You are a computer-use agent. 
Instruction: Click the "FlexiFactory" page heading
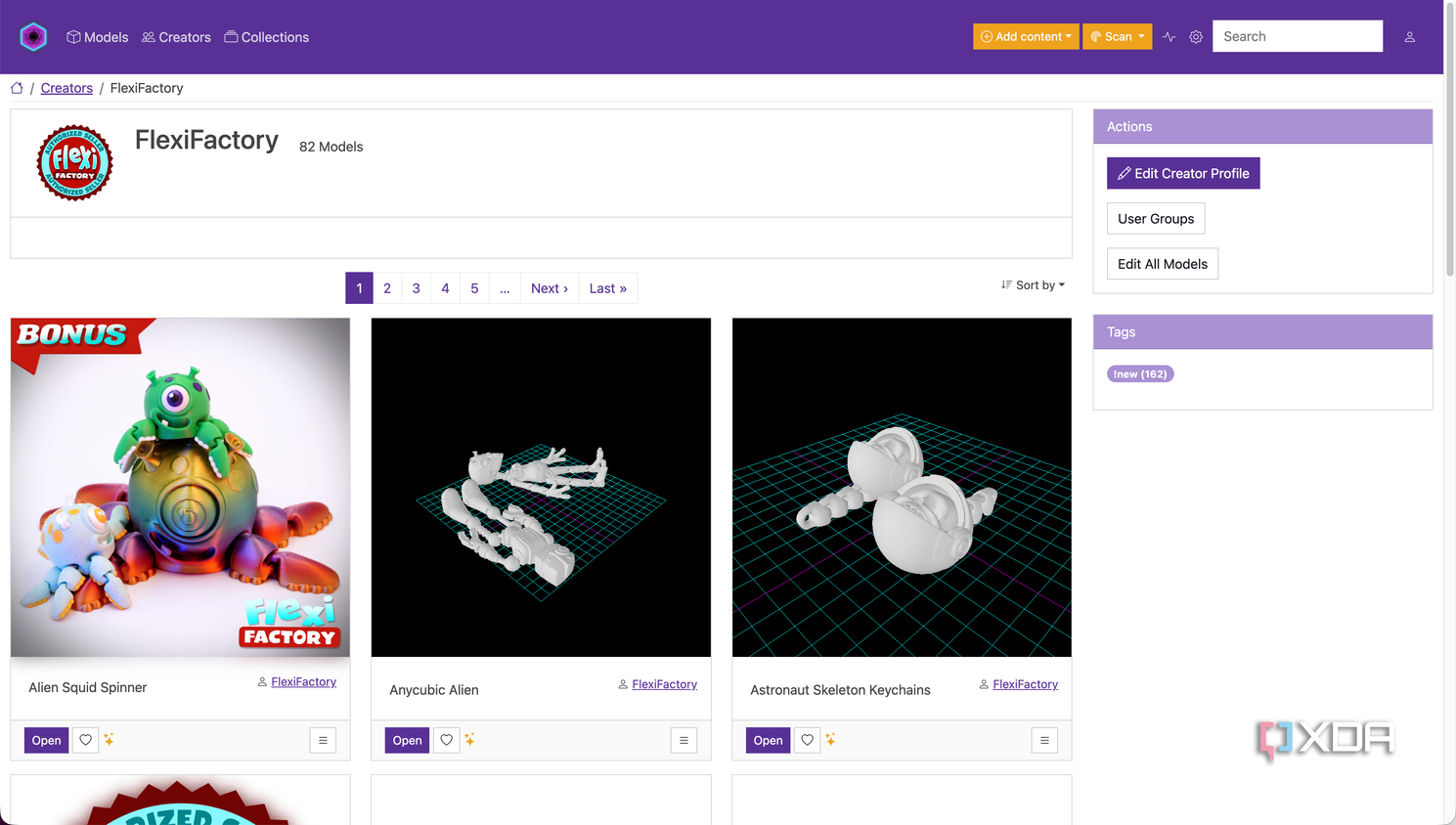(x=206, y=141)
